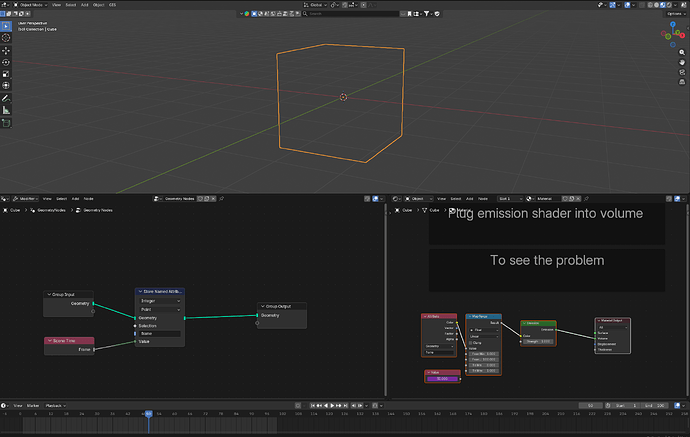Adjust the purple Value node field
690x437 pixels.
pos(442,378)
